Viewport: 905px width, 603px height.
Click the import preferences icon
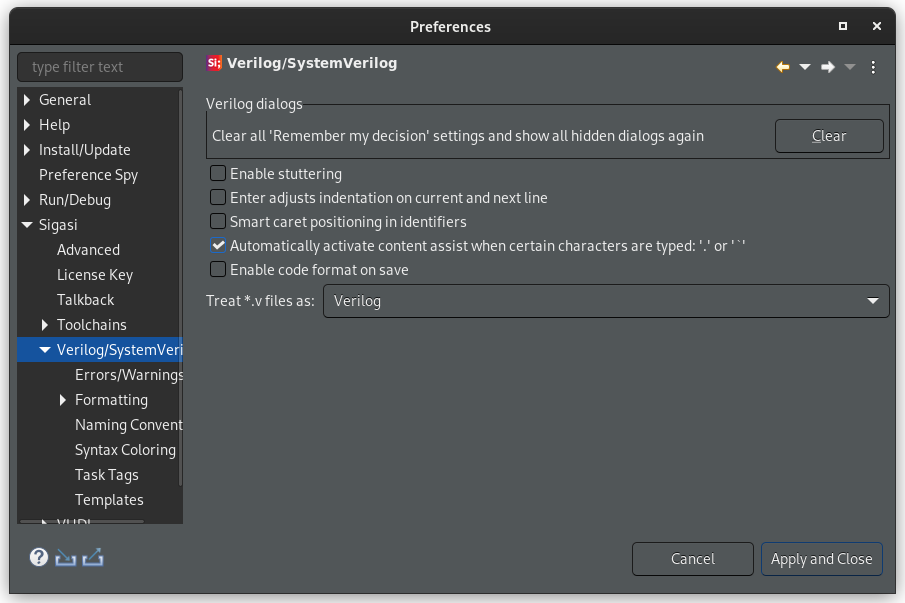click(x=66, y=557)
